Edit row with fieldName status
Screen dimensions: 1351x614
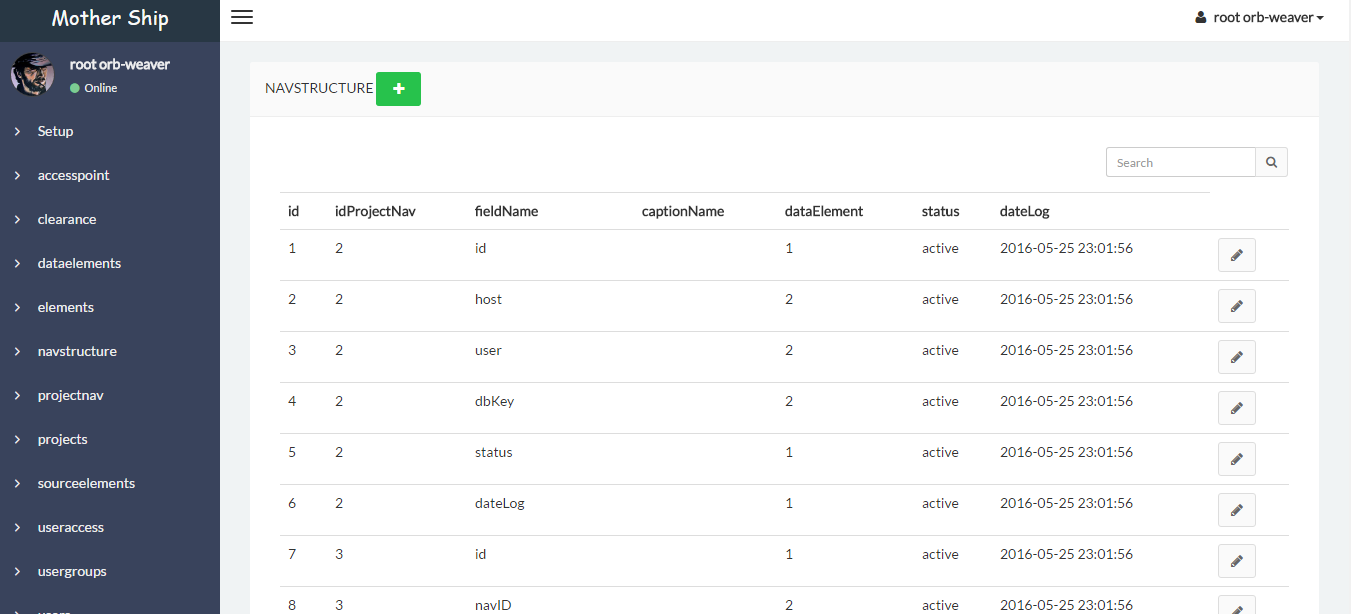pos(1236,459)
